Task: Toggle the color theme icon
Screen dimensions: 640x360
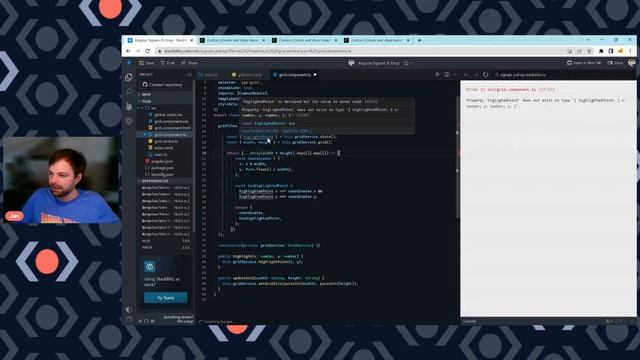Action: pyautogui.click(x=129, y=309)
